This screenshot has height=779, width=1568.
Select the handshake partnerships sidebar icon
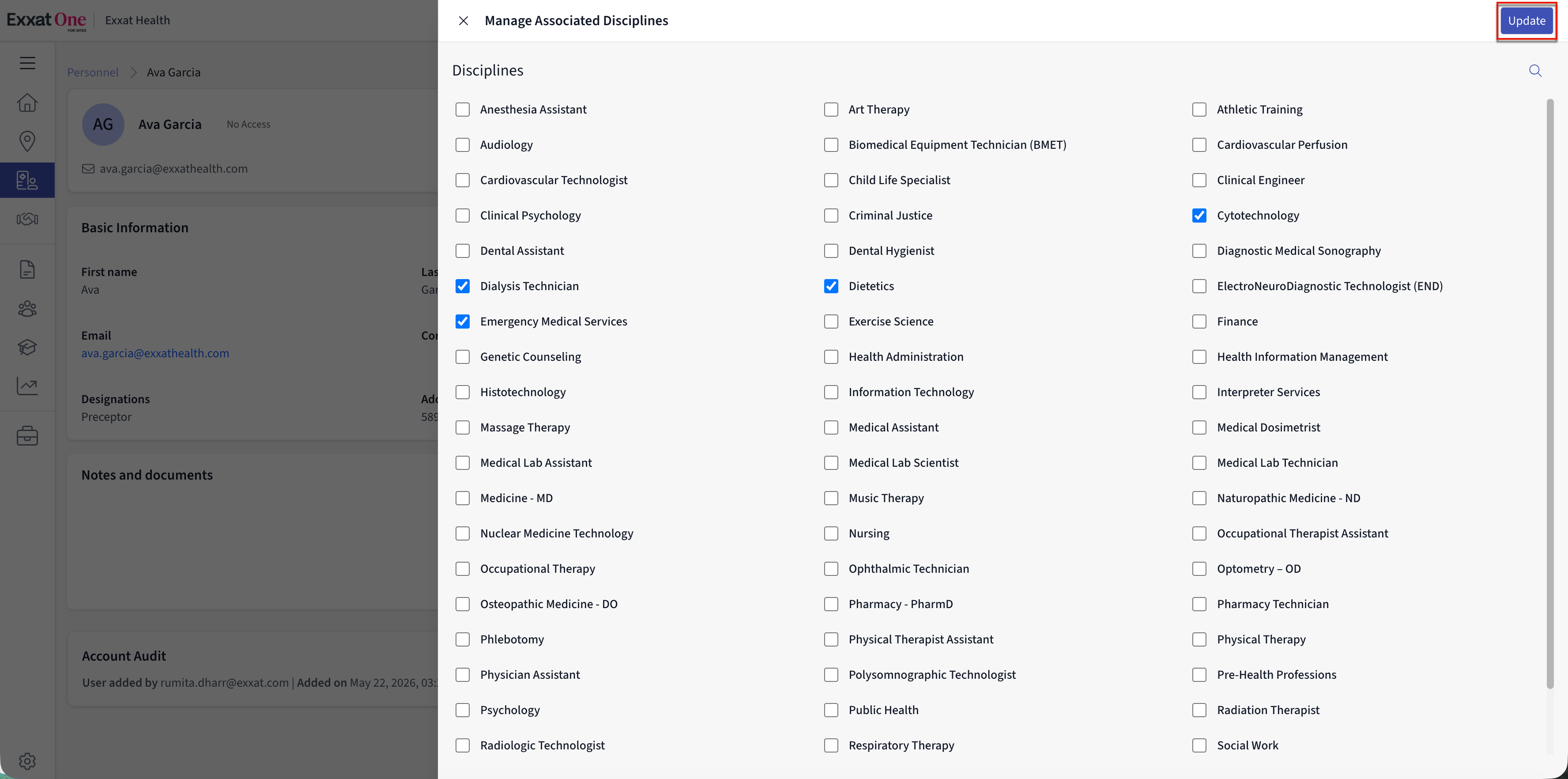pyautogui.click(x=27, y=219)
